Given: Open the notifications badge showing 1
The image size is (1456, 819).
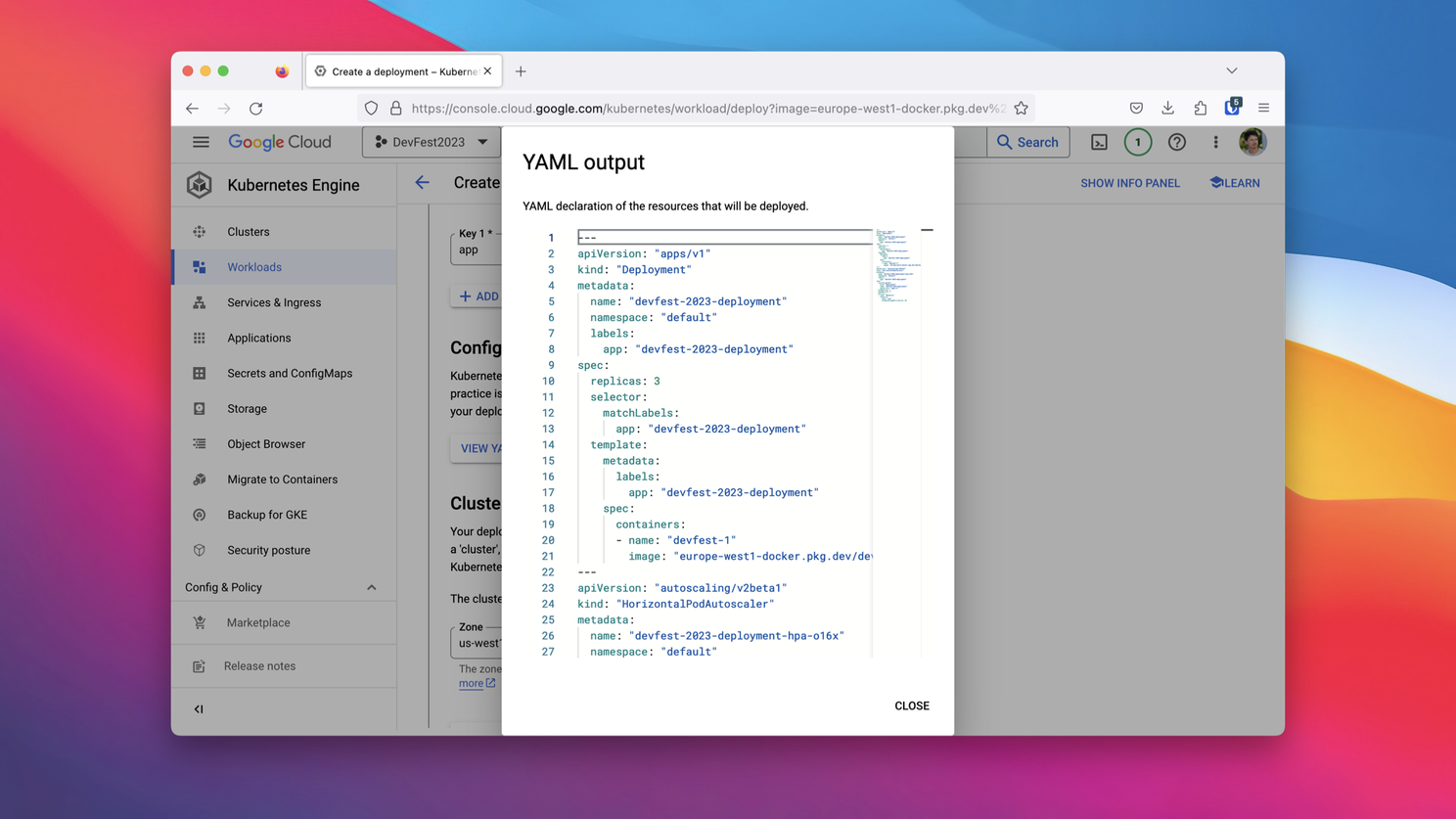Looking at the screenshot, I should coord(1137,142).
